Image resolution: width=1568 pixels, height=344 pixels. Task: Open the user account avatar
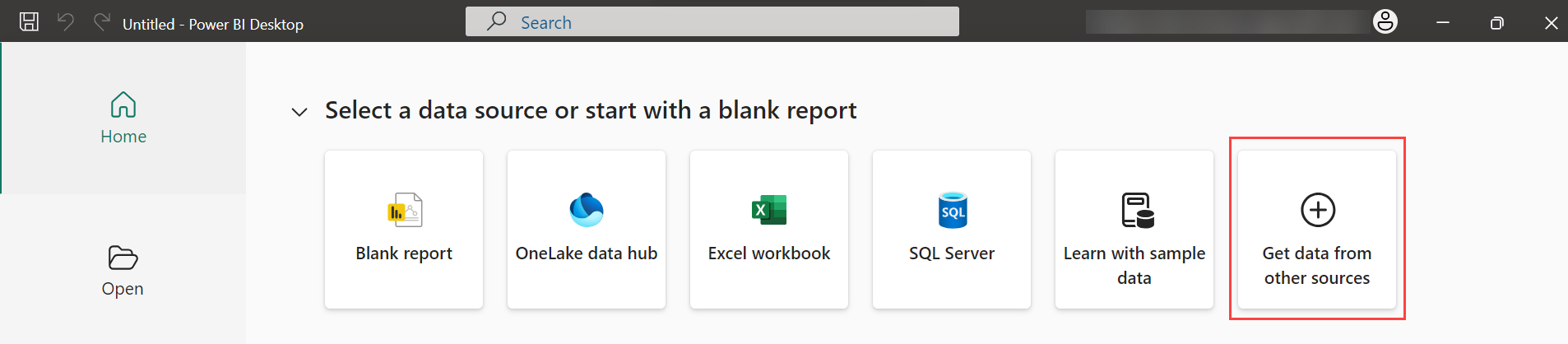pos(1385,21)
